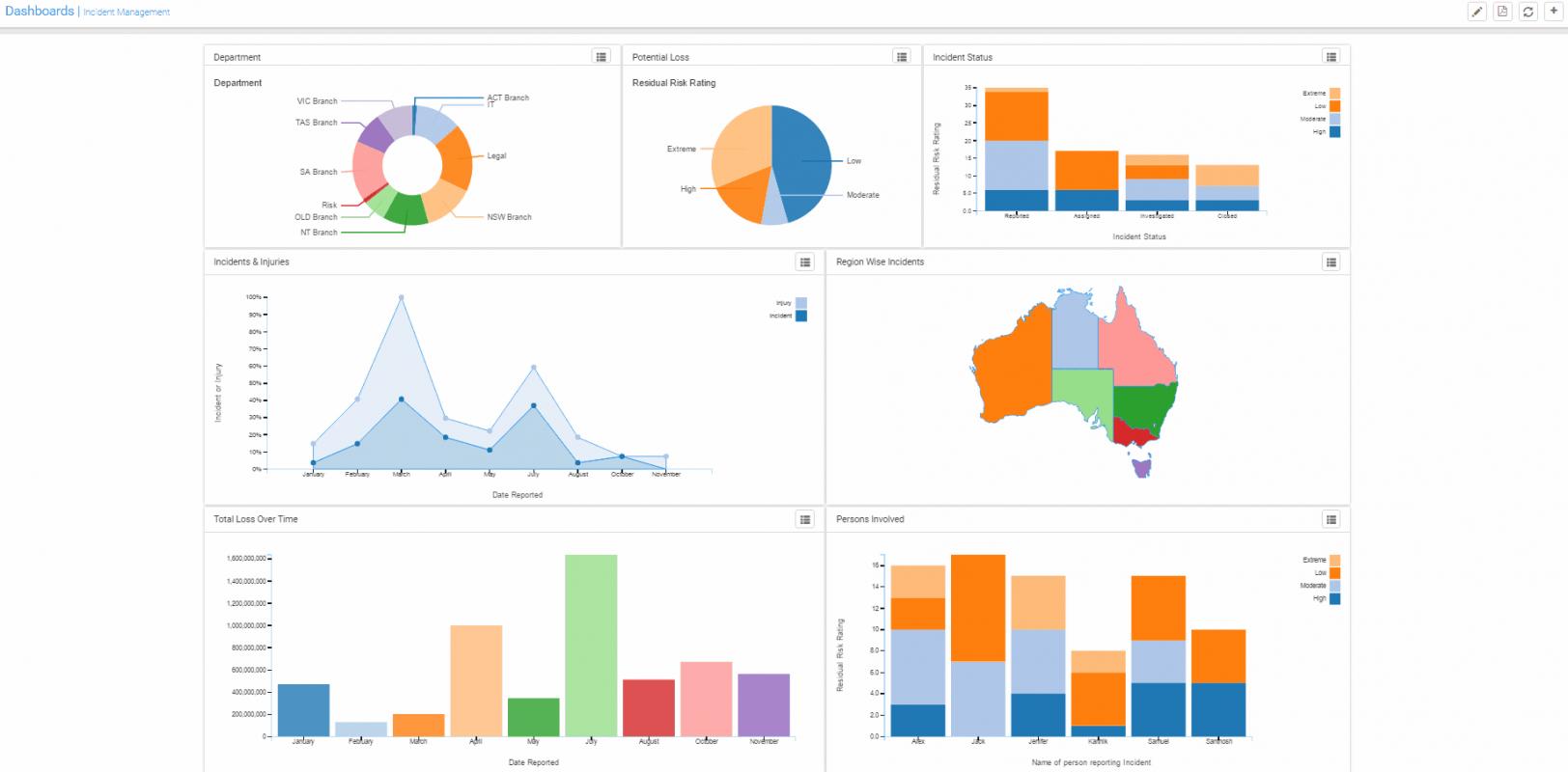
Task: Click the Low swatch in Persons Involved legend
Action: click(1335, 573)
